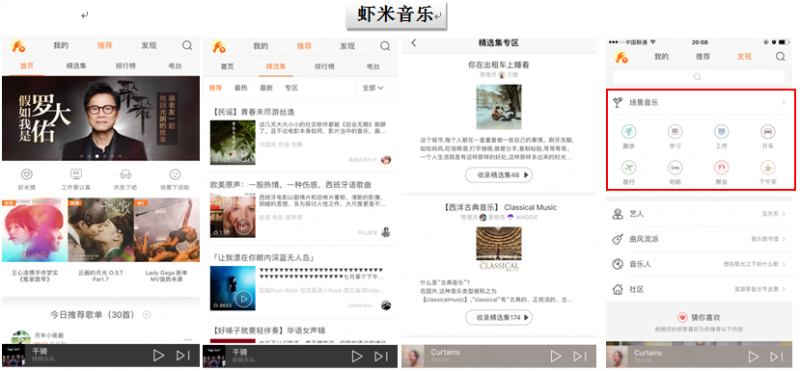Tap the 社区 house icon
The image size is (800, 371).
click(617, 289)
